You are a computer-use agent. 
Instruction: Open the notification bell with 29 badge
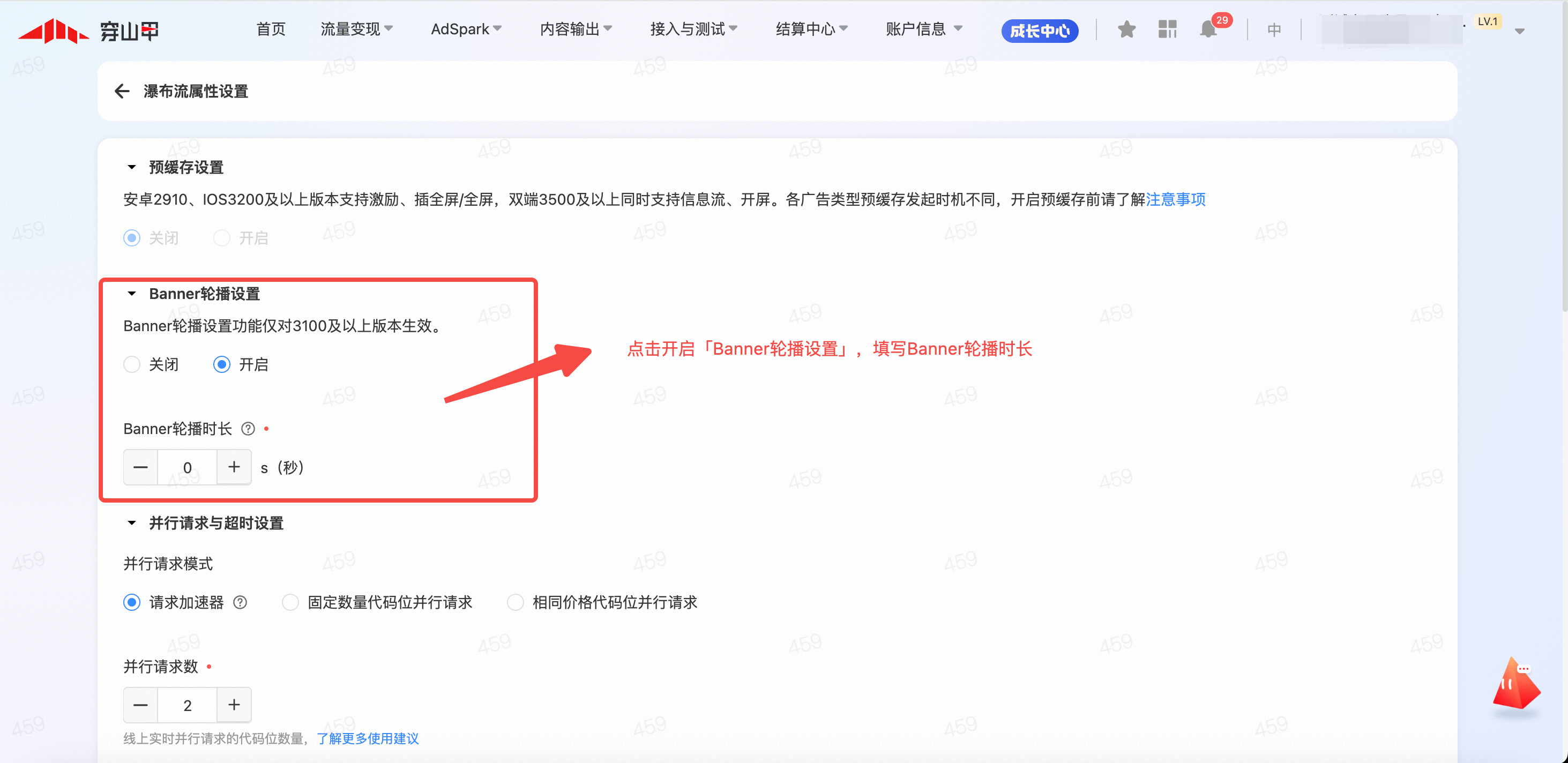pos(1208,29)
